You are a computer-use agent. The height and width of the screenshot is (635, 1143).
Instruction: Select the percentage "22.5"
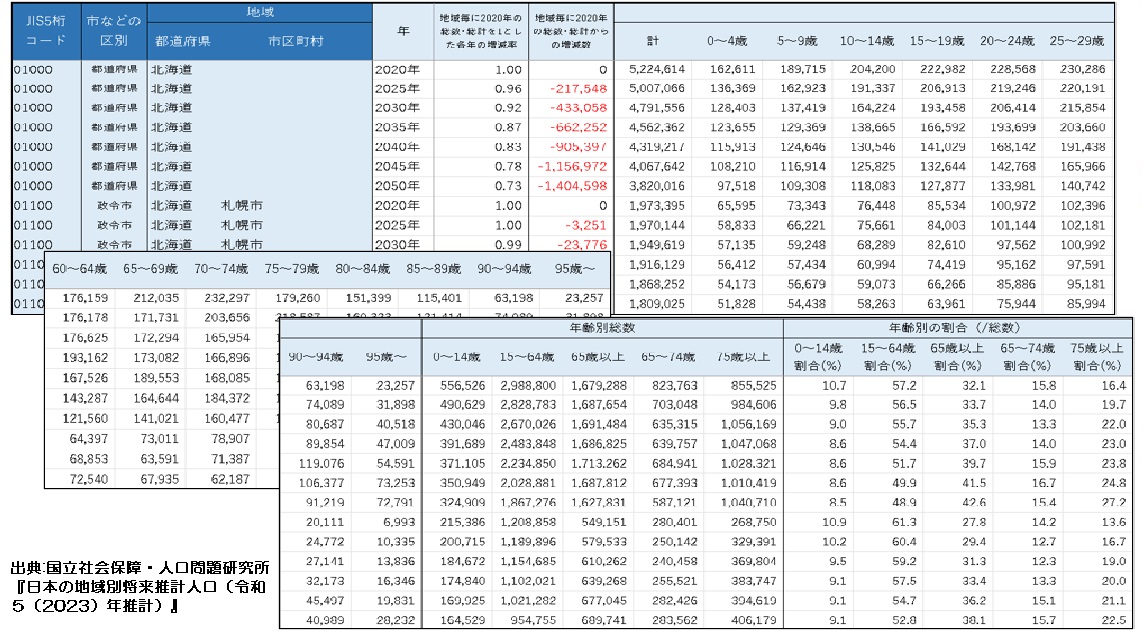click(x=1114, y=620)
